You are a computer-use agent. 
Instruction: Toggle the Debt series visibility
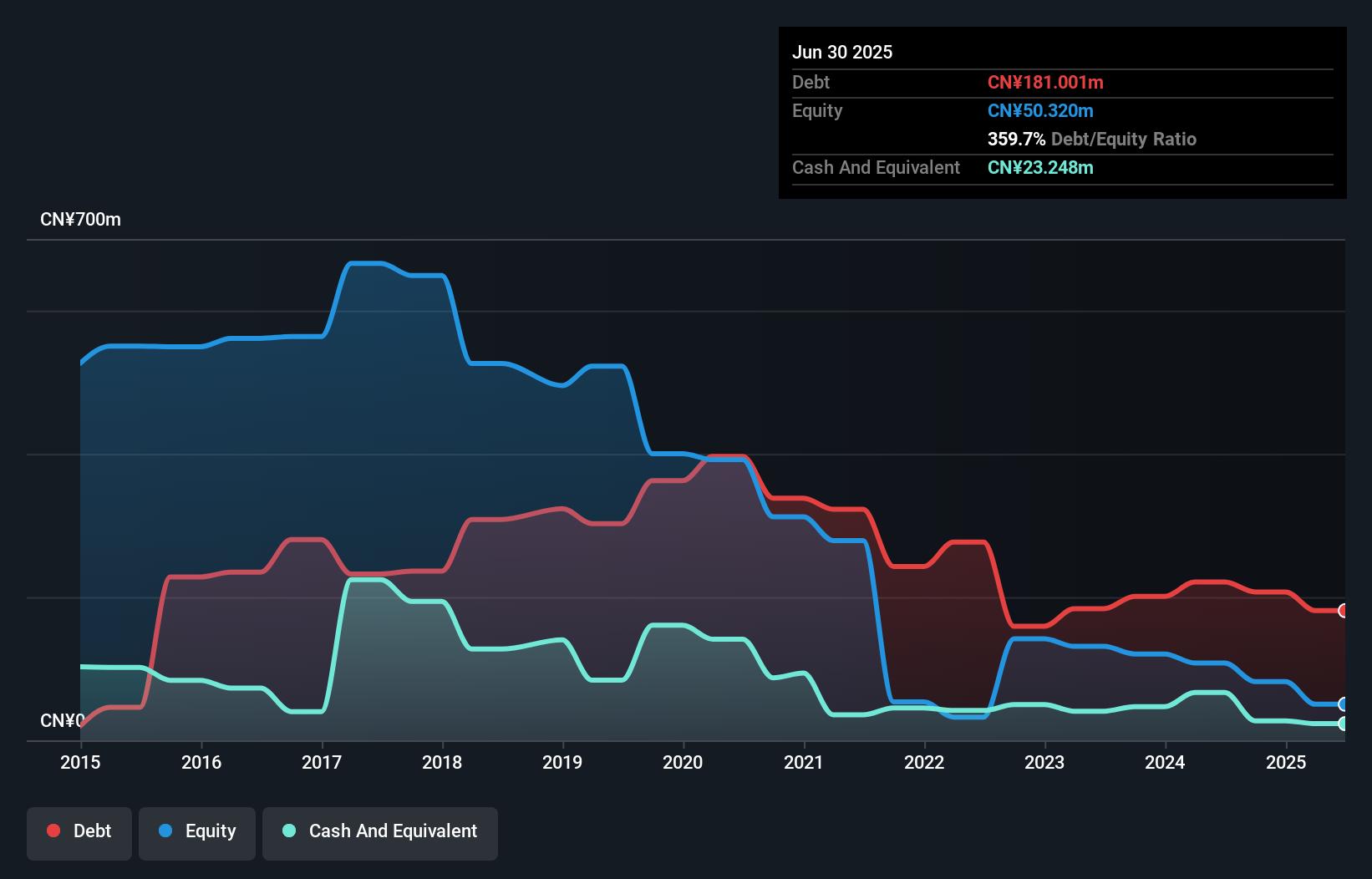(x=79, y=831)
